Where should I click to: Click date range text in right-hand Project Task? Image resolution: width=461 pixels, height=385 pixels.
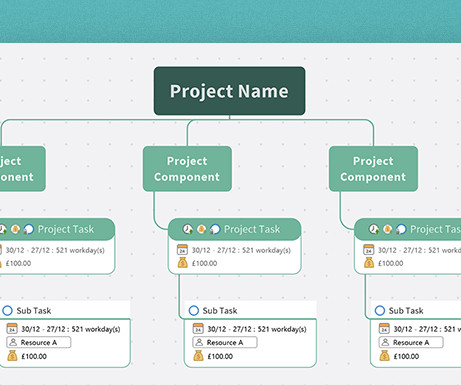point(419,250)
